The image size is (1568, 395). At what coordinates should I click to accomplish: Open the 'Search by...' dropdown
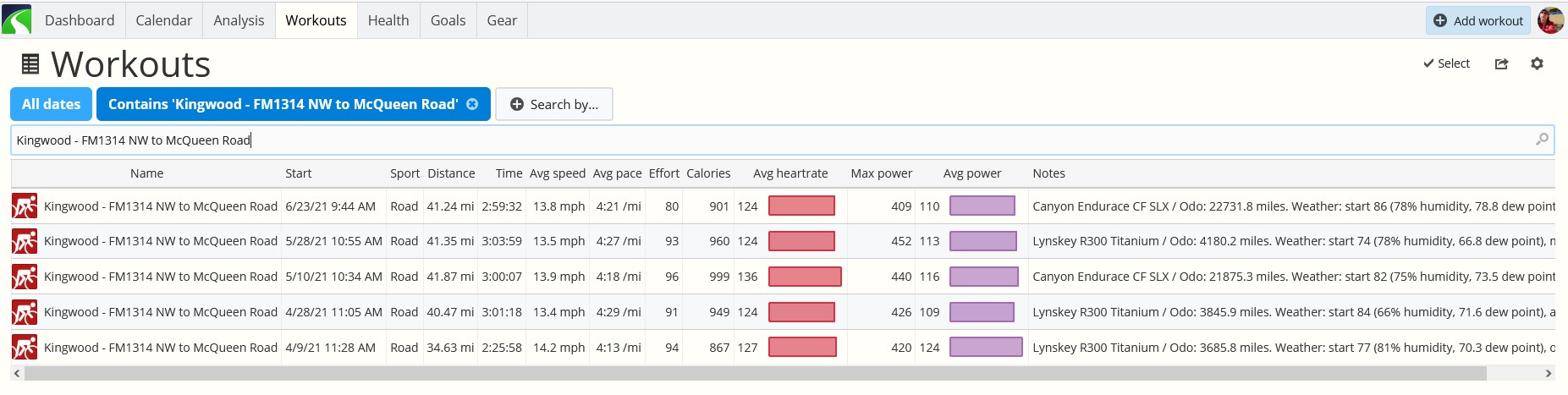click(x=554, y=104)
